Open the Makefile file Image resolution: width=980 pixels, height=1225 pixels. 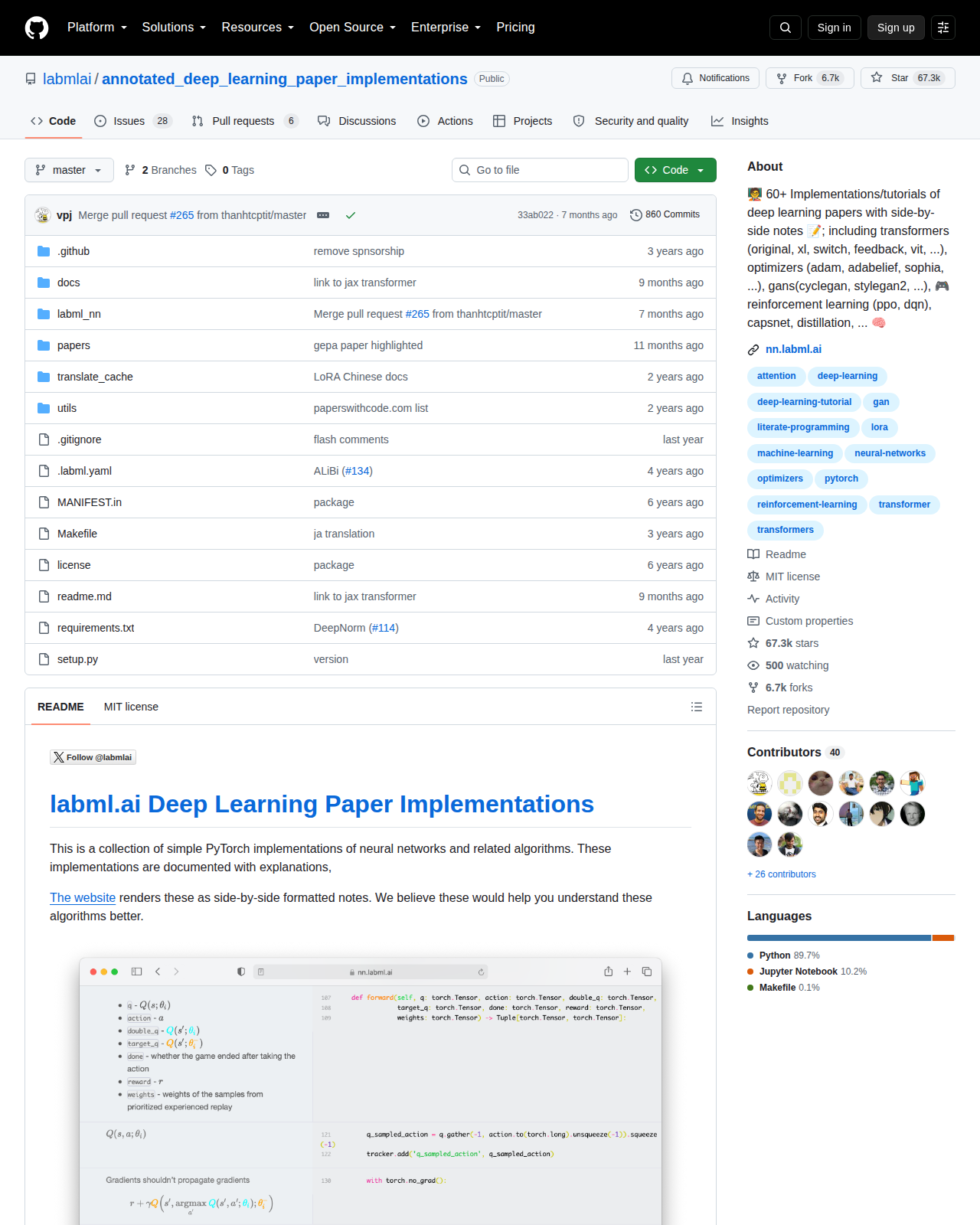[x=77, y=534]
